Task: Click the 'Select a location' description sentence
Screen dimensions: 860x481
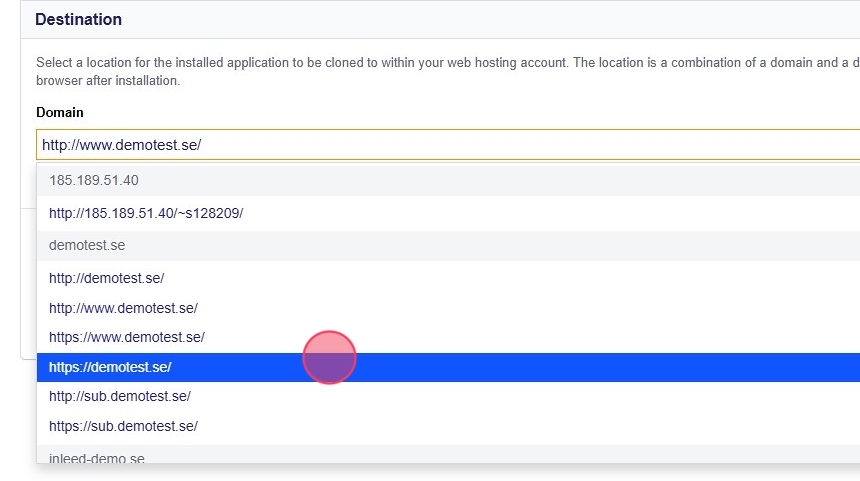Action: point(200,62)
